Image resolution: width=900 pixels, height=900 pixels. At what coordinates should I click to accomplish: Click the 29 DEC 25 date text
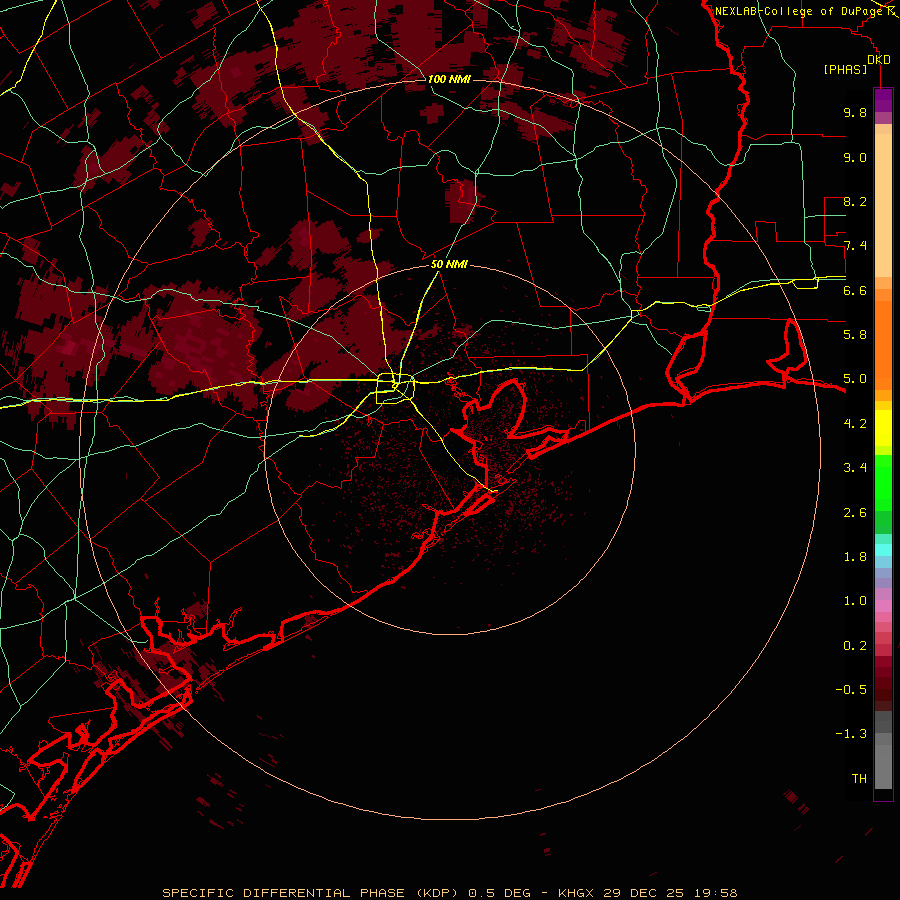click(645, 893)
